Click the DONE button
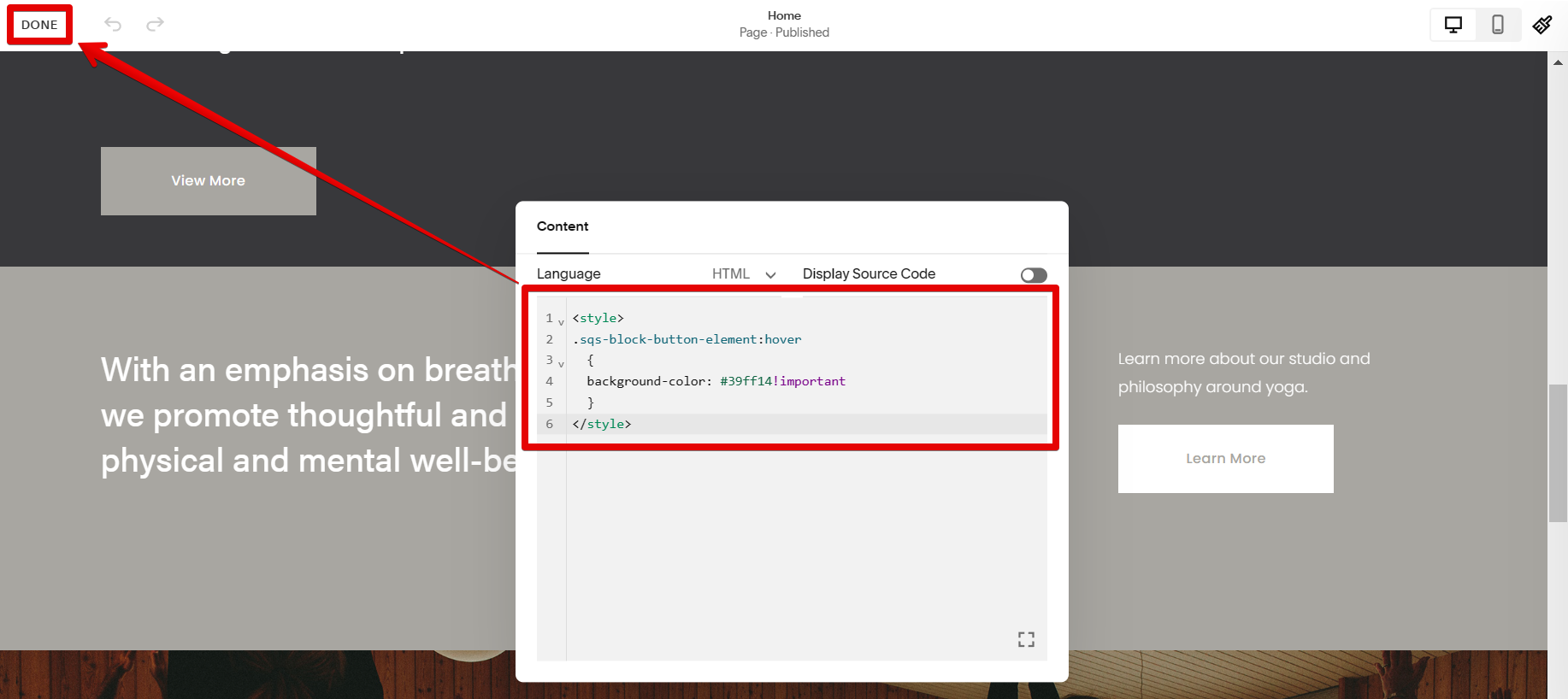The height and width of the screenshot is (699, 1568). pyautogui.click(x=39, y=25)
